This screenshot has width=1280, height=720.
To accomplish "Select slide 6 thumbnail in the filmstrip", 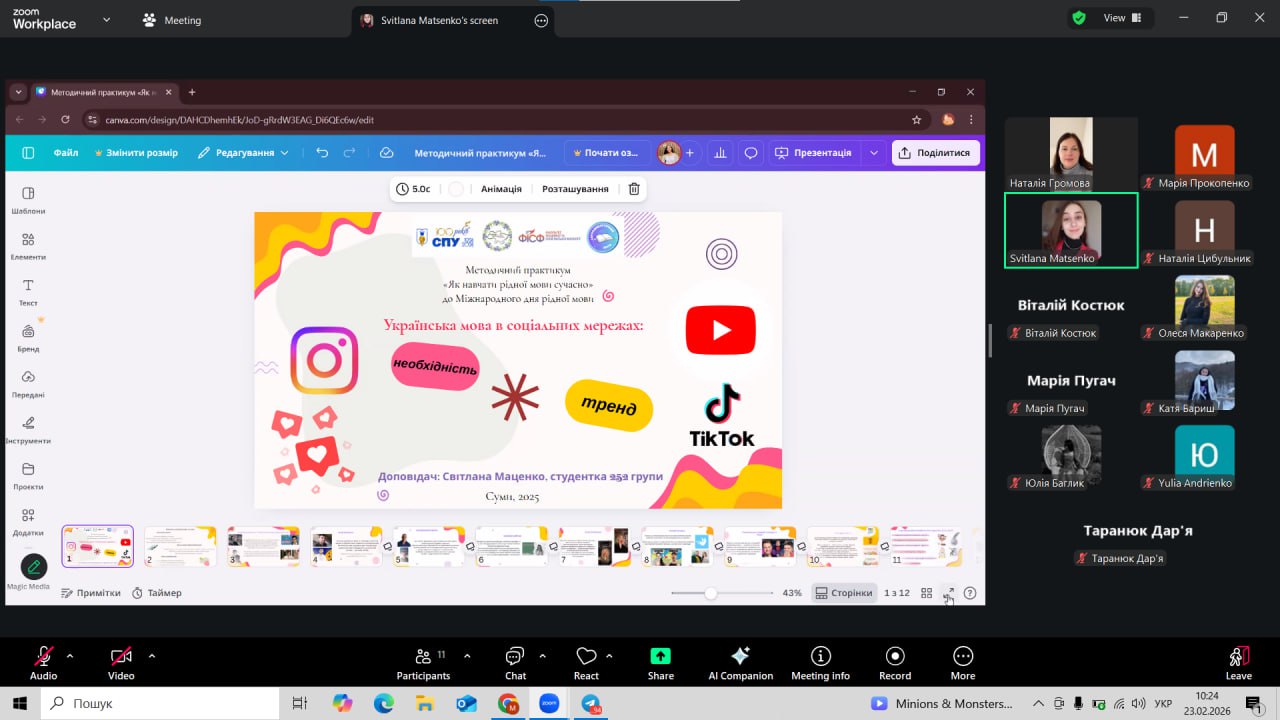I will (x=512, y=546).
